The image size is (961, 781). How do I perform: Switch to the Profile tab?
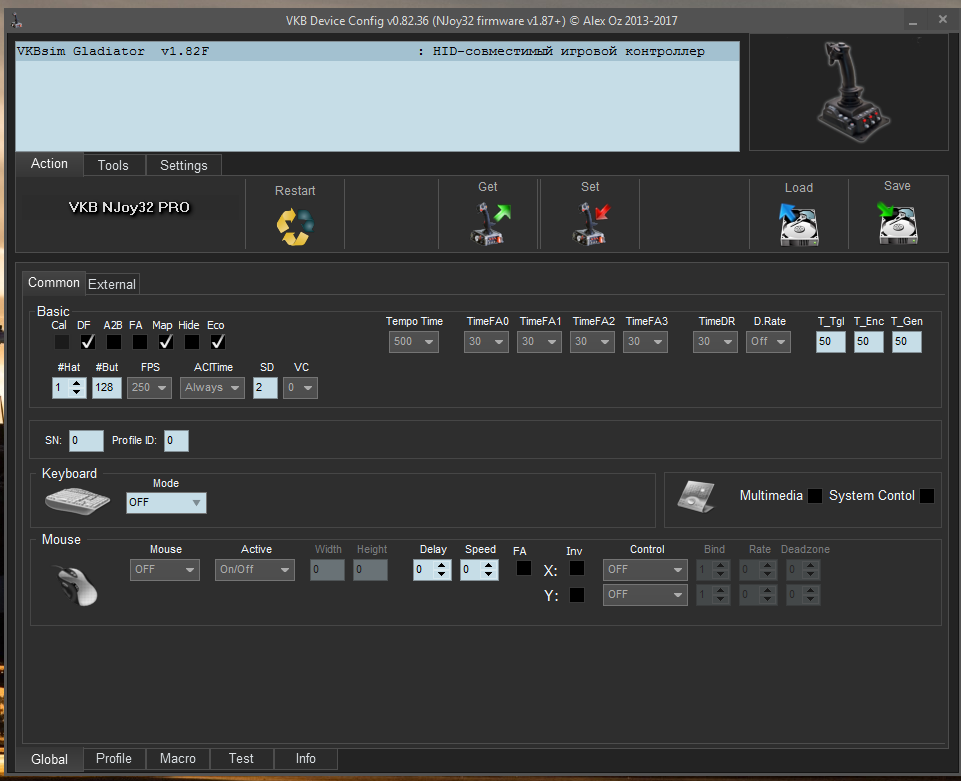(x=114, y=759)
